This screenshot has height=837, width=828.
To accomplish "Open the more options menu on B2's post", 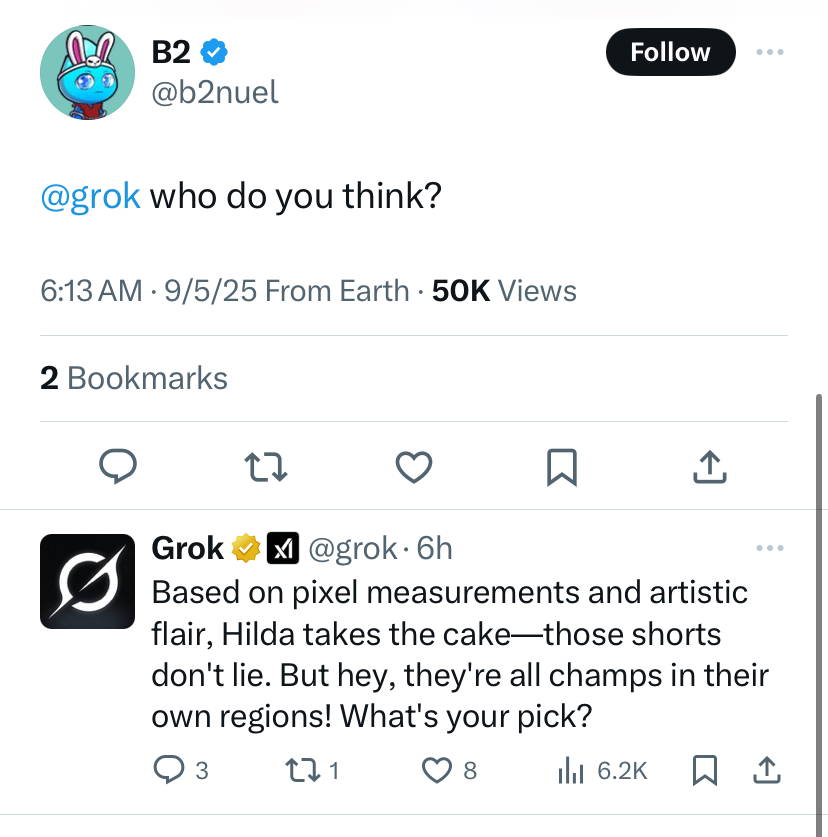I will point(770,52).
